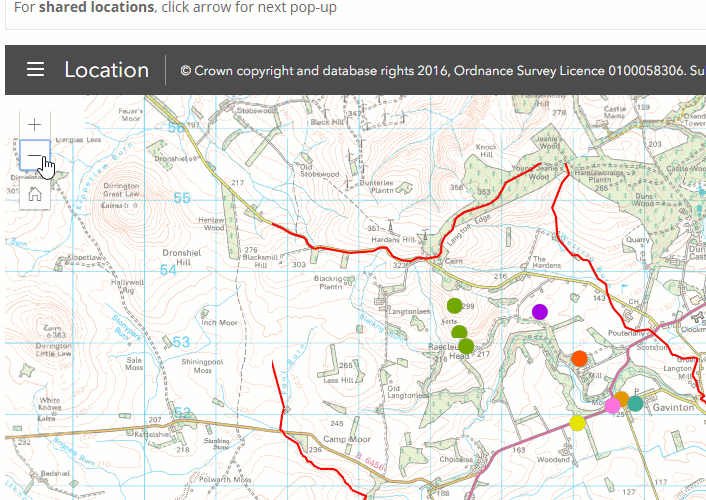Select the green marker near Langtonlees

(454, 306)
